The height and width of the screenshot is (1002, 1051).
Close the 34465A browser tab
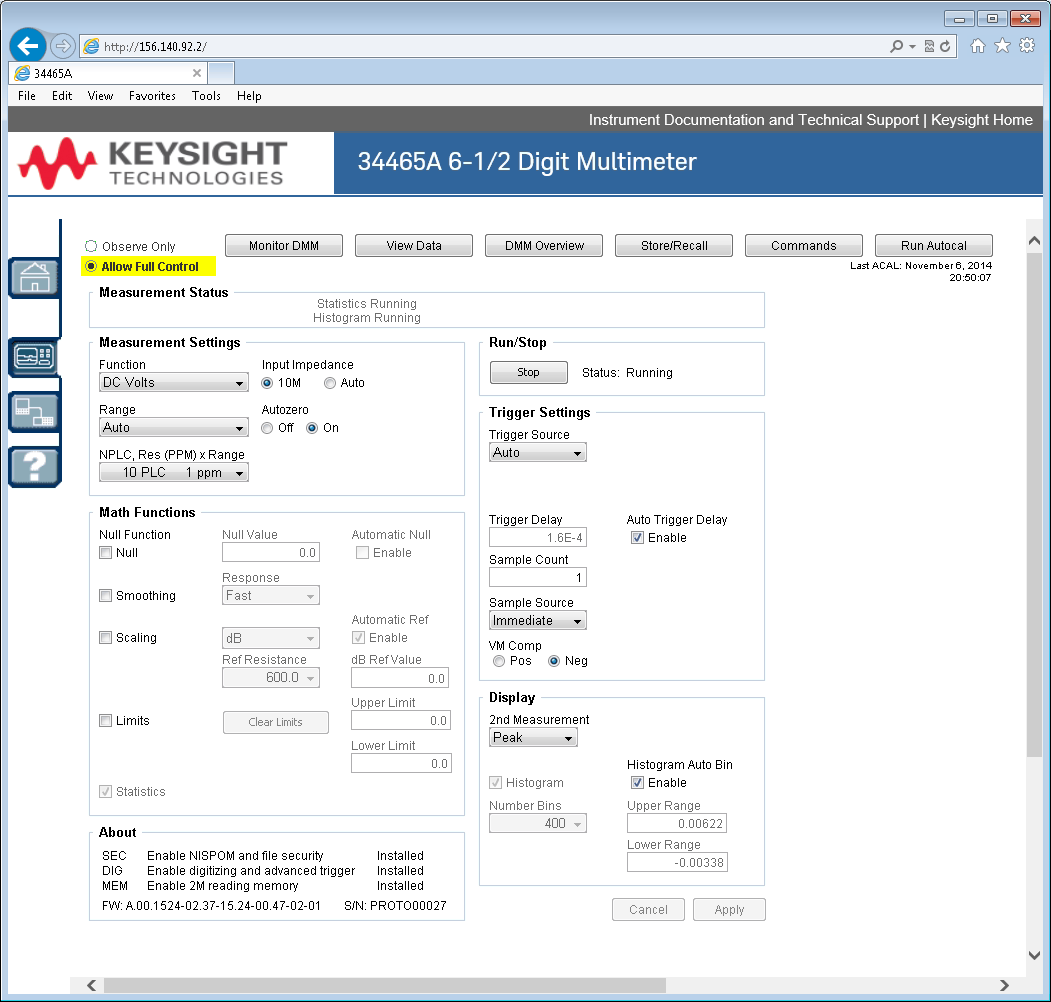click(x=196, y=73)
